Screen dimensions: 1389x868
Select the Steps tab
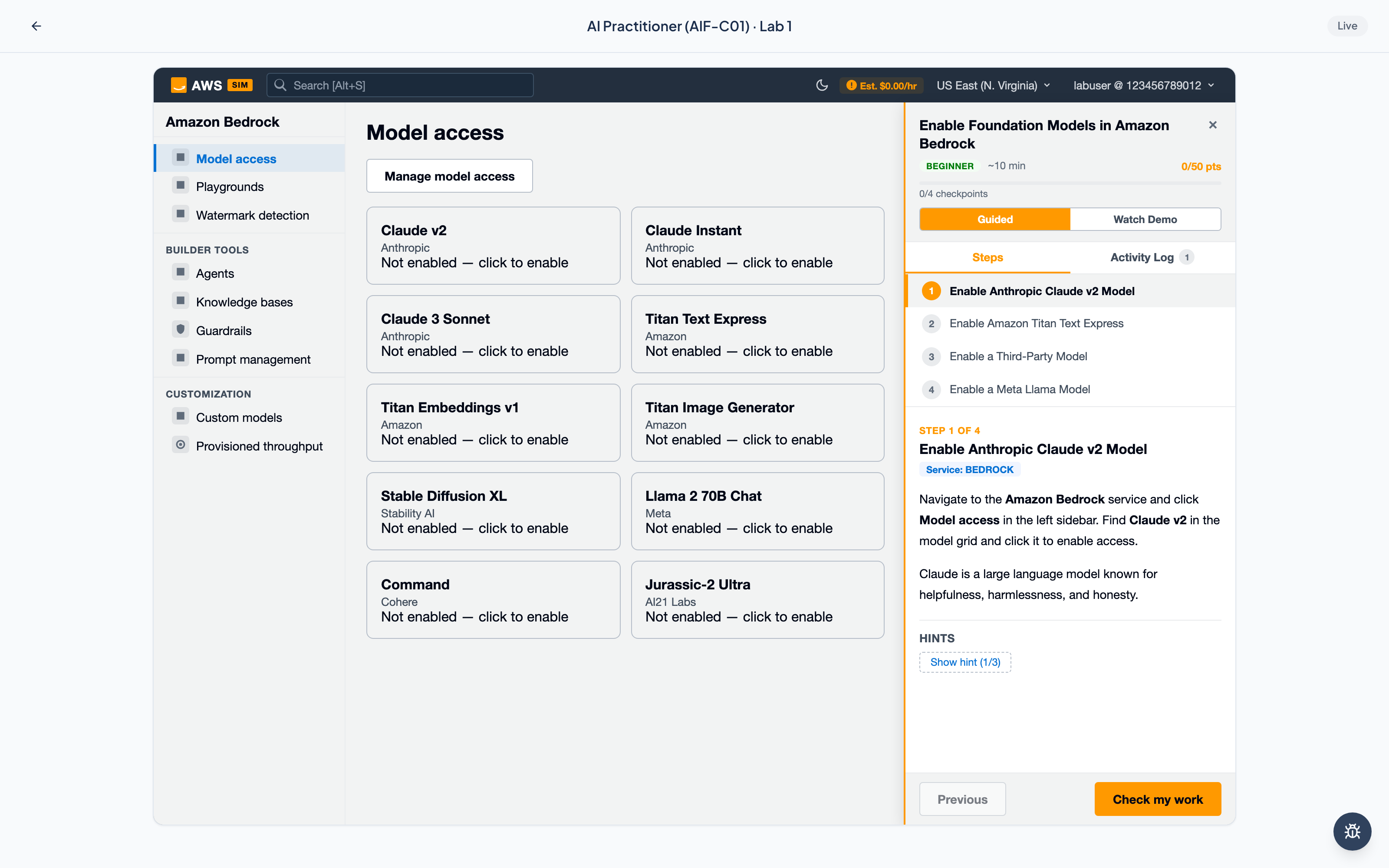987,257
